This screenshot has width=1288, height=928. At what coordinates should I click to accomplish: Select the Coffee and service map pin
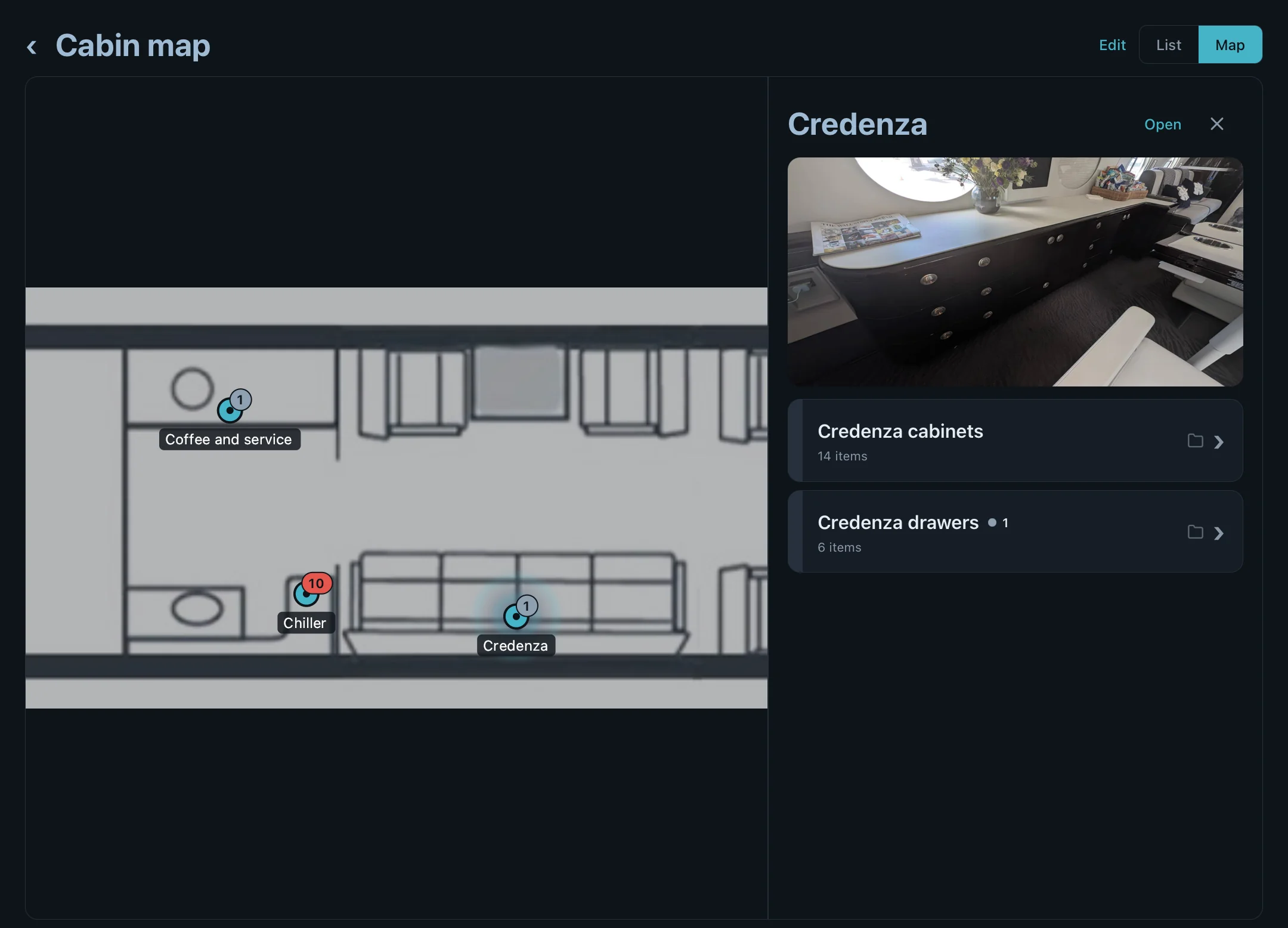click(x=230, y=410)
